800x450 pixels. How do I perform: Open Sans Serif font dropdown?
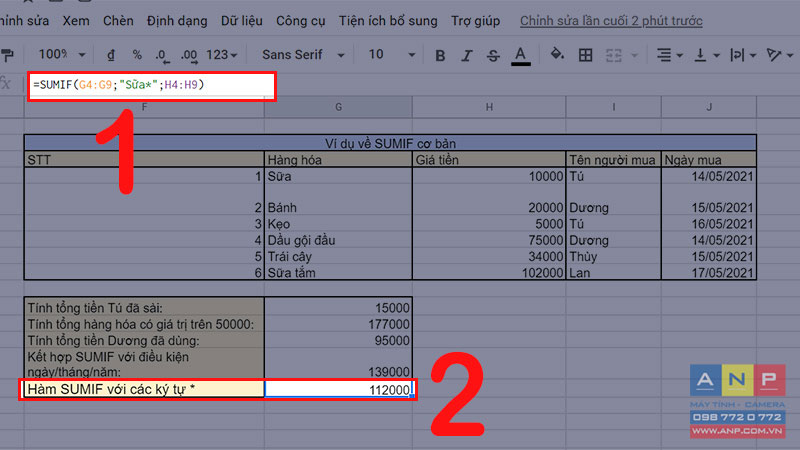tap(303, 55)
